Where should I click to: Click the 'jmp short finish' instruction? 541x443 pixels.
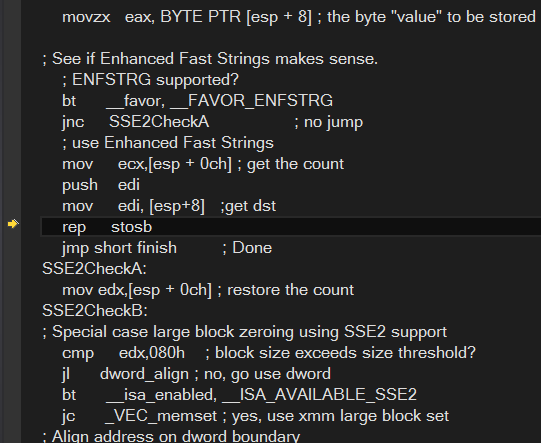point(119,248)
